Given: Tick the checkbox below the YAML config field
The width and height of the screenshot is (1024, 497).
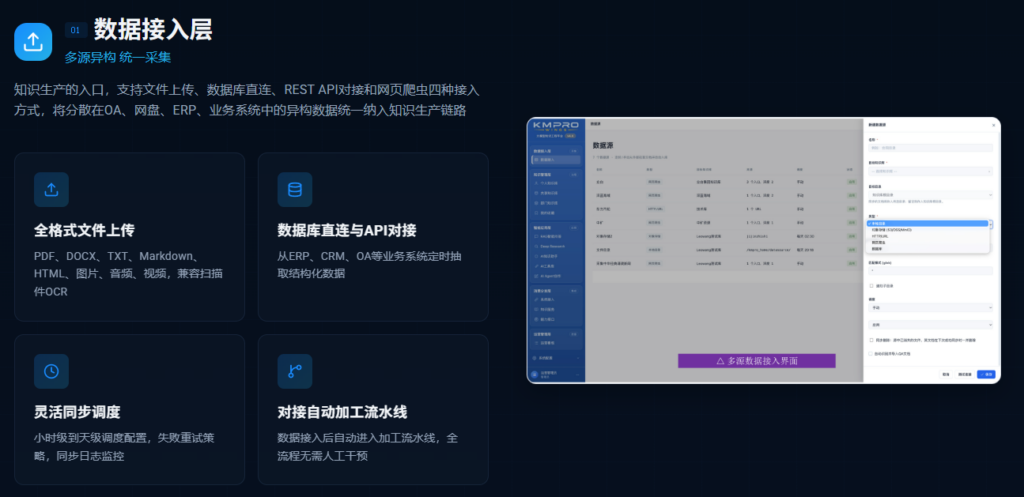Looking at the screenshot, I should [x=871, y=286].
